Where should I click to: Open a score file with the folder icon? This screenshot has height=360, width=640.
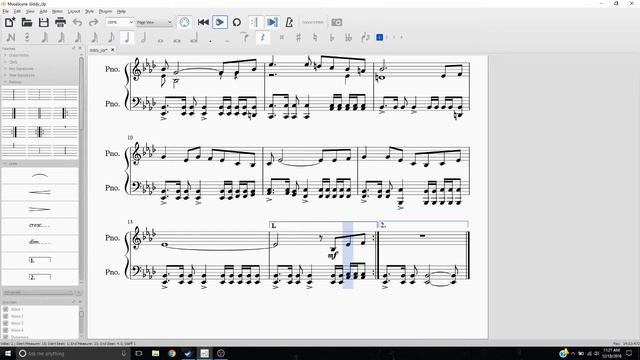(x=27, y=22)
